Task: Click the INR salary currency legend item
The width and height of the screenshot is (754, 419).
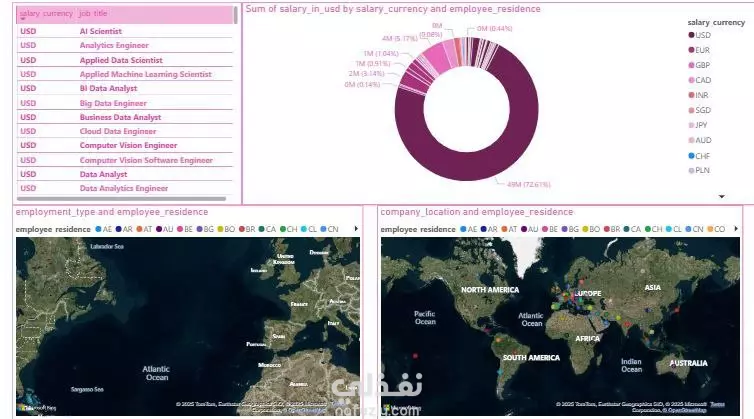Action: click(x=699, y=95)
